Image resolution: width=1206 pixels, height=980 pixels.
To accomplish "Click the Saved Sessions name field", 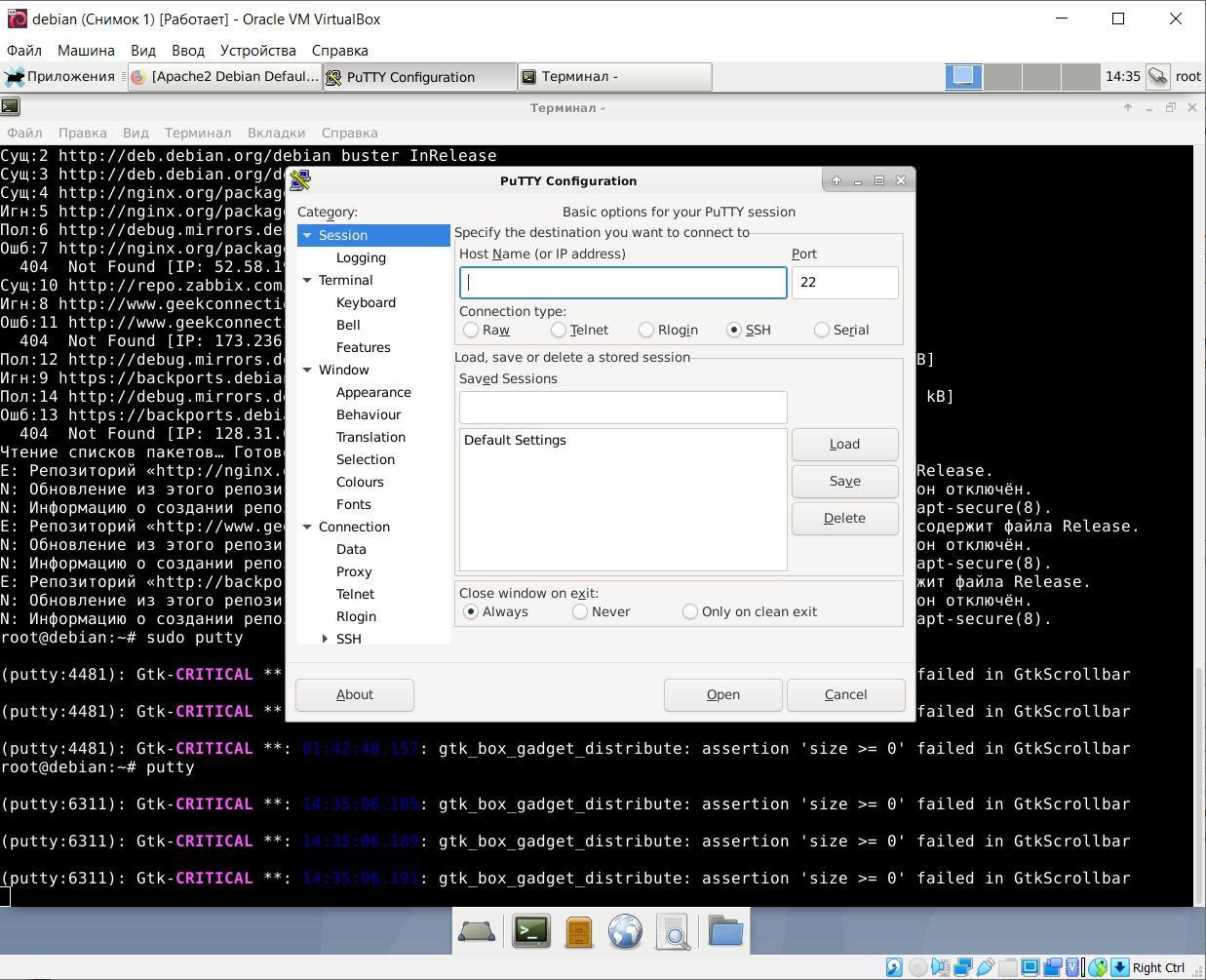I will coord(623,407).
